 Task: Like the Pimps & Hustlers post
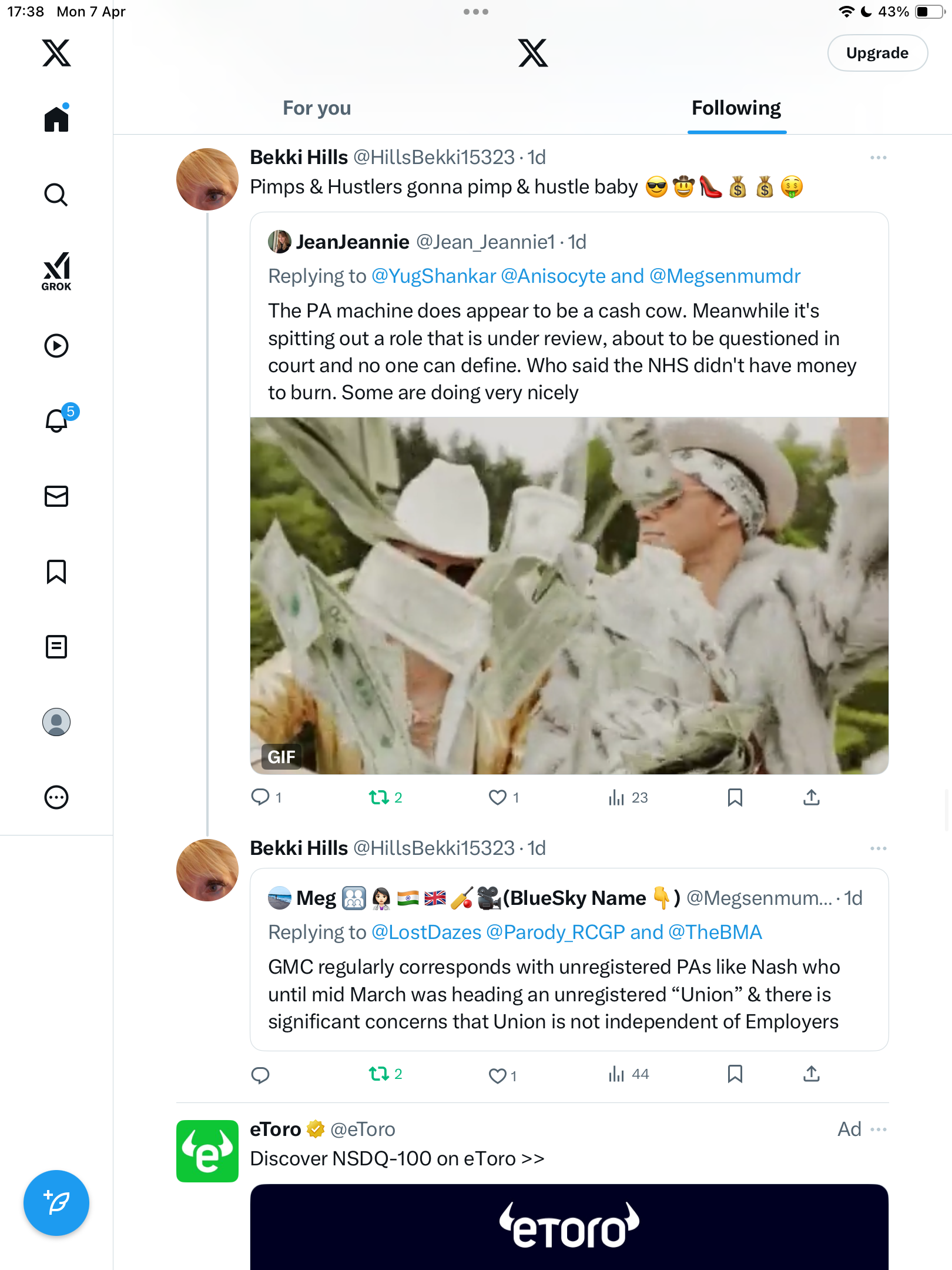point(504,797)
